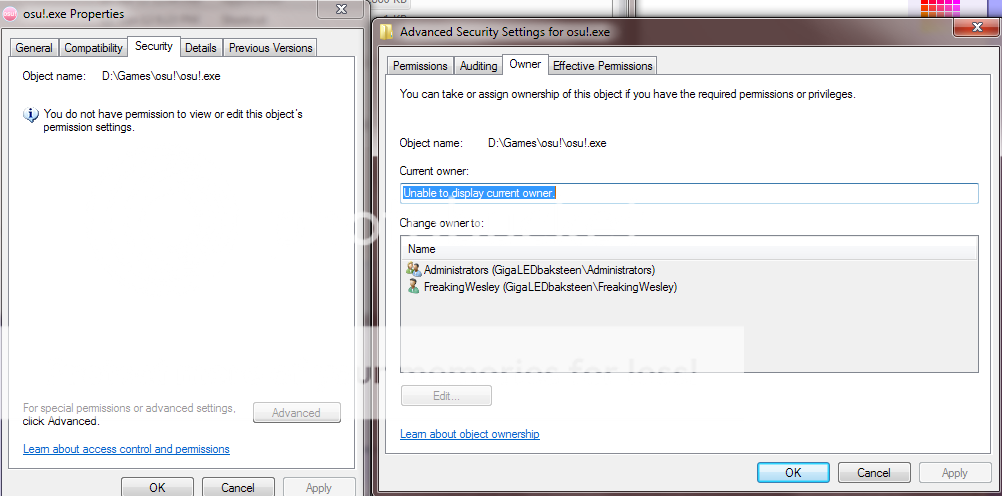The image size is (1002, 496).
Task: Click the FreakingWesley user icon
Action: click(x=413, y=286)
